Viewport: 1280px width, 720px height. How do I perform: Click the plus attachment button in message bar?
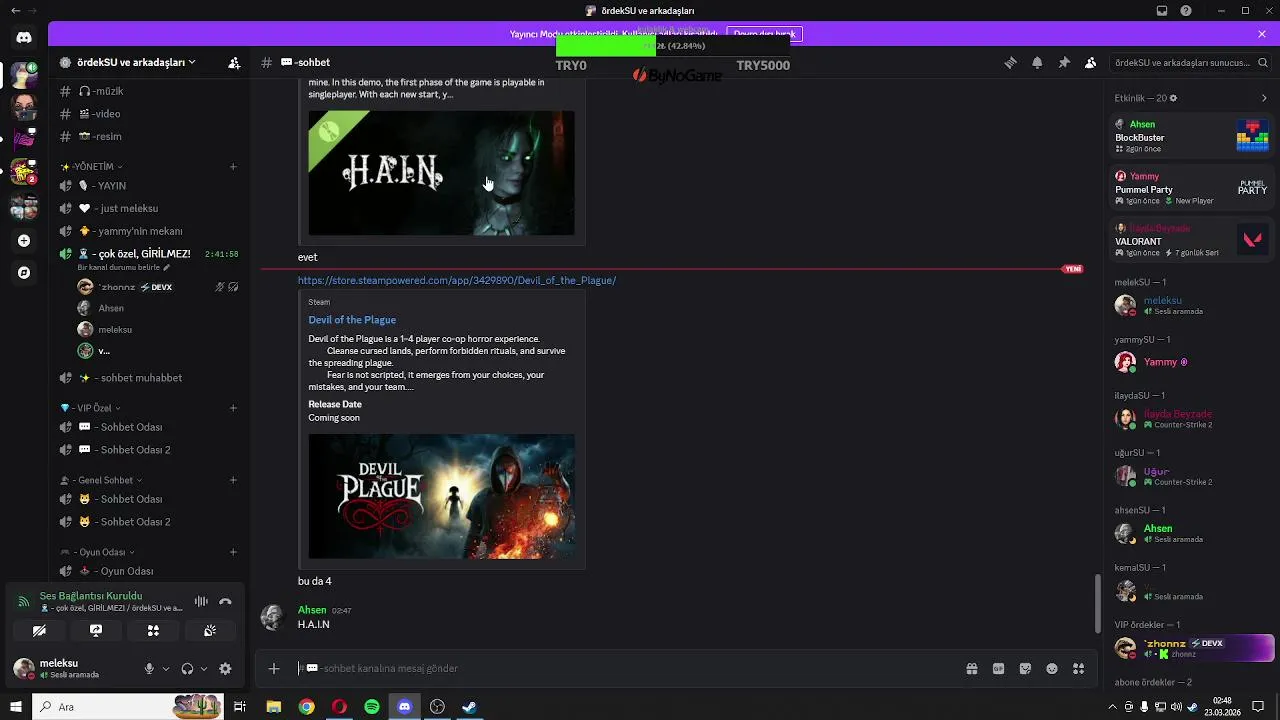274,668
